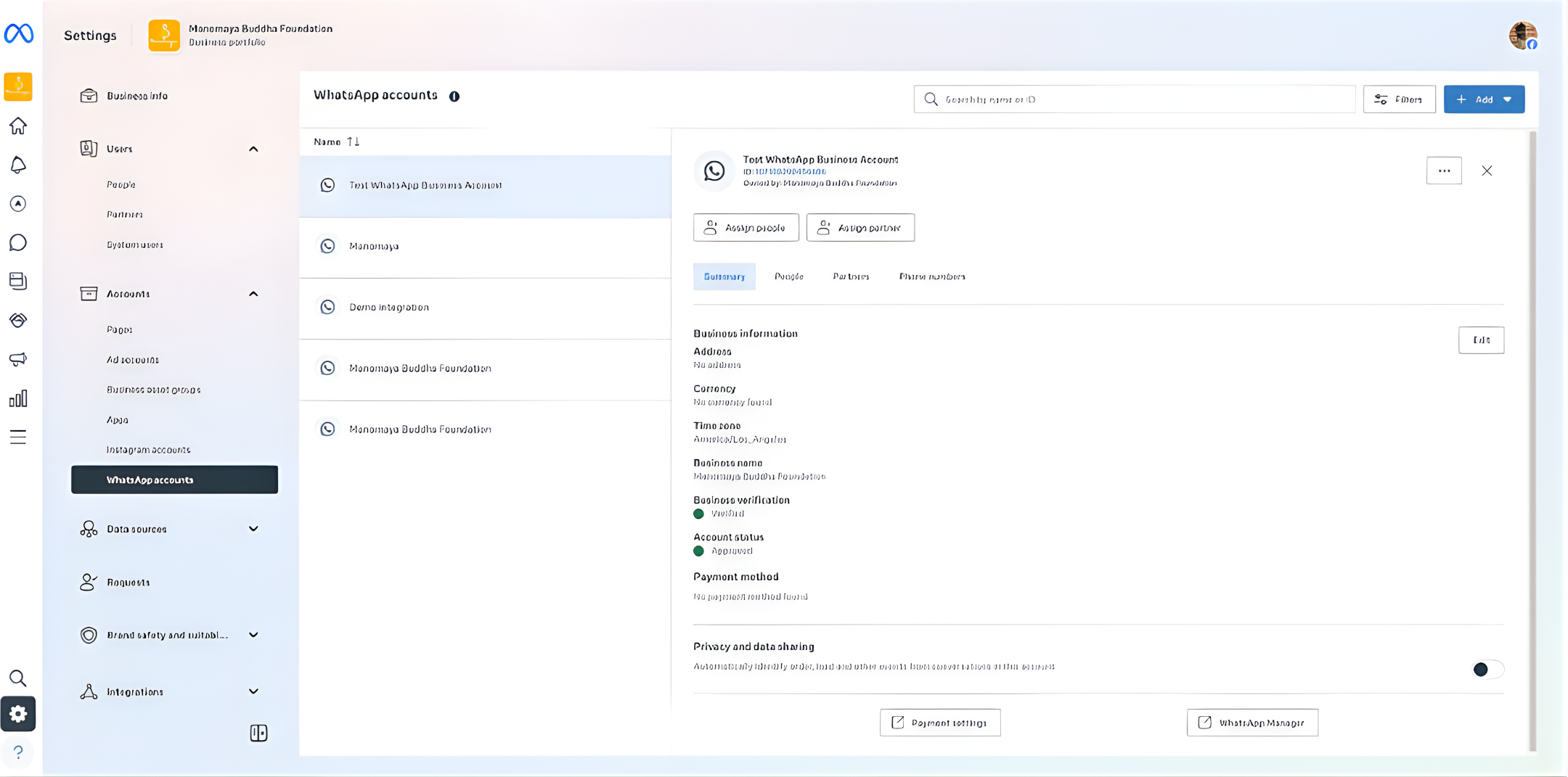
Task: Click the Meta logo icon
Action: (x=19, y=33)
